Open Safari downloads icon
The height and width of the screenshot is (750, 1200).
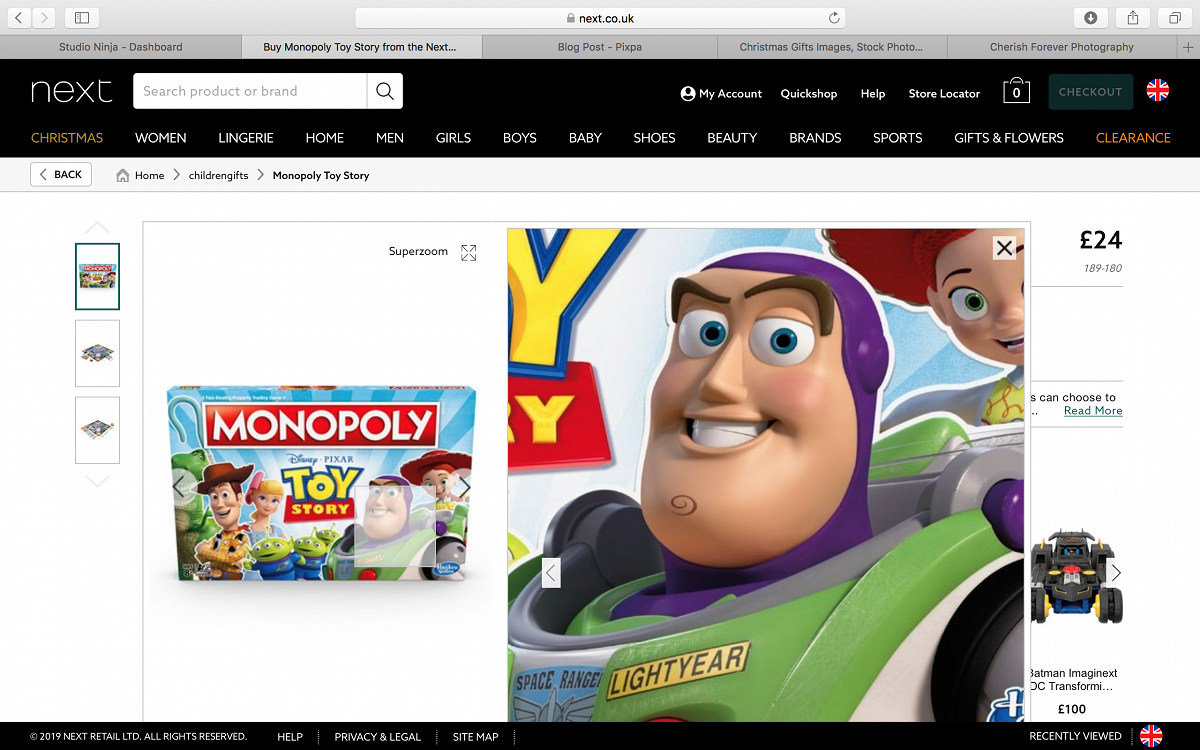tap(1091, 18)
